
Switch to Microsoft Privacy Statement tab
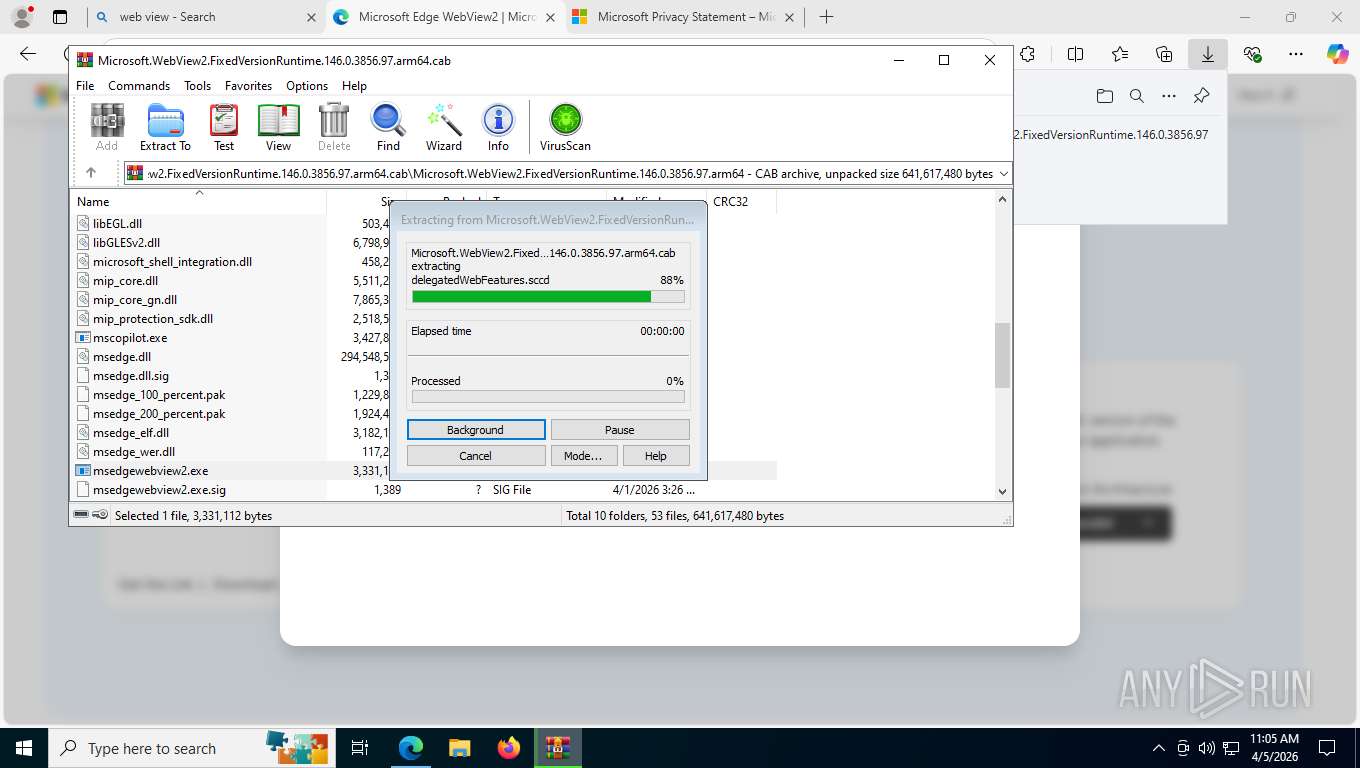click(683, 17)
